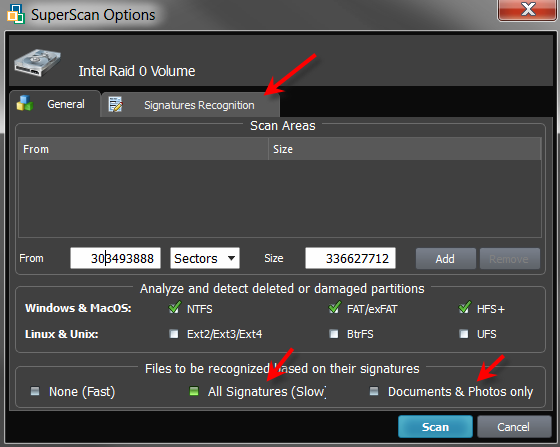Uncheck the FAT/exFAT checkbox
Image resolution: width=560 pixels, height=447 pixels.
(334, 307)
